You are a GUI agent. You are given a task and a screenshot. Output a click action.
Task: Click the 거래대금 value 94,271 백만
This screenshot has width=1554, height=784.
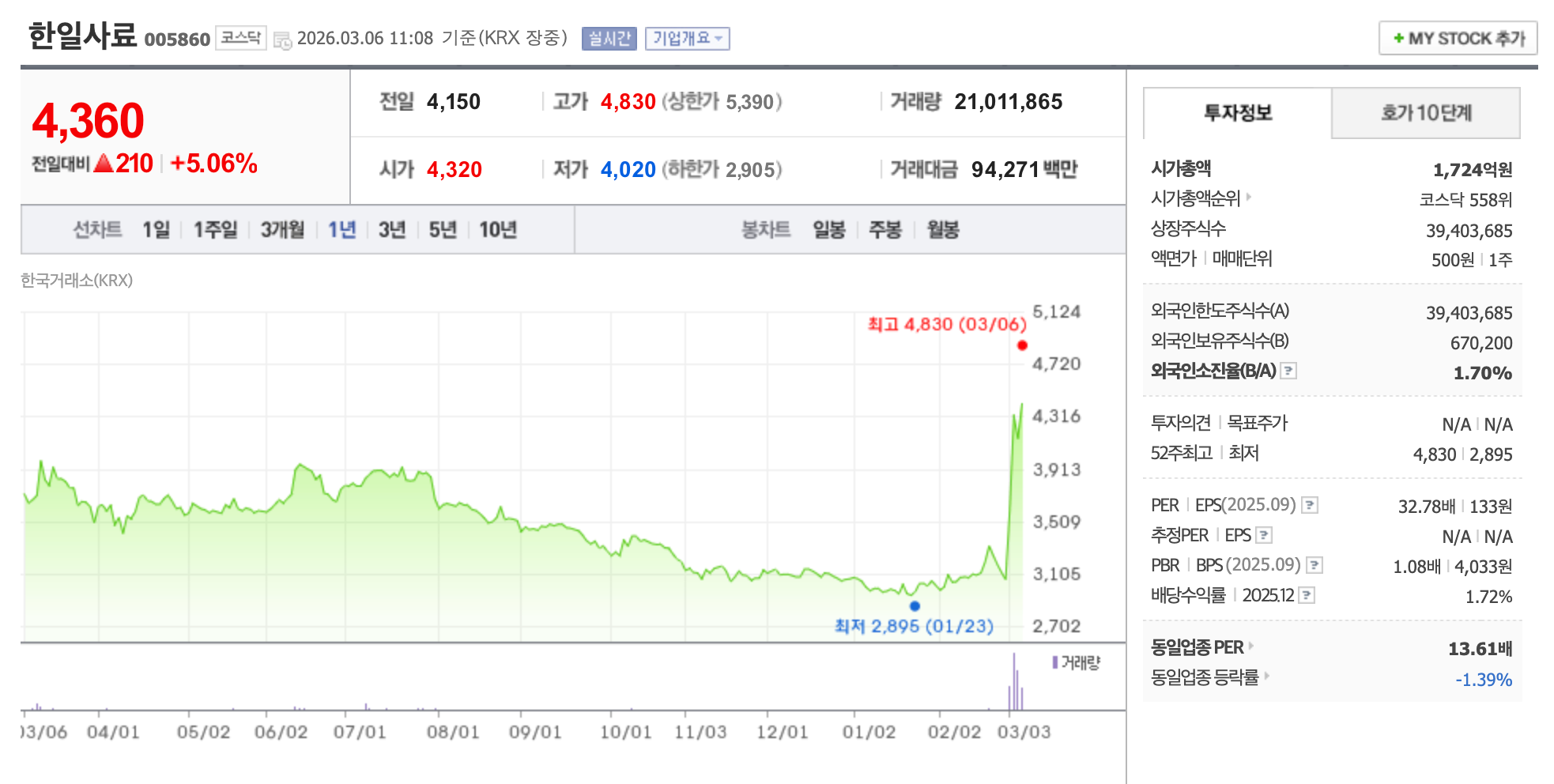click(x=1024, y=170)
